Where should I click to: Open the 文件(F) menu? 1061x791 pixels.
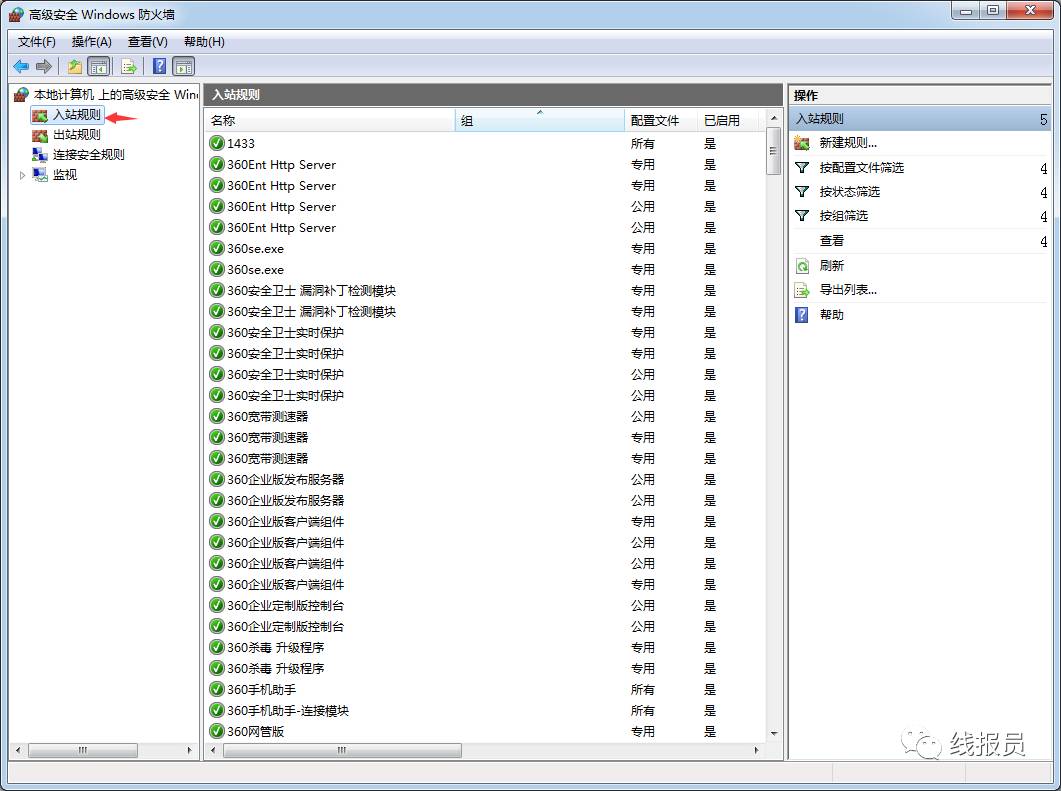(37, 42)
